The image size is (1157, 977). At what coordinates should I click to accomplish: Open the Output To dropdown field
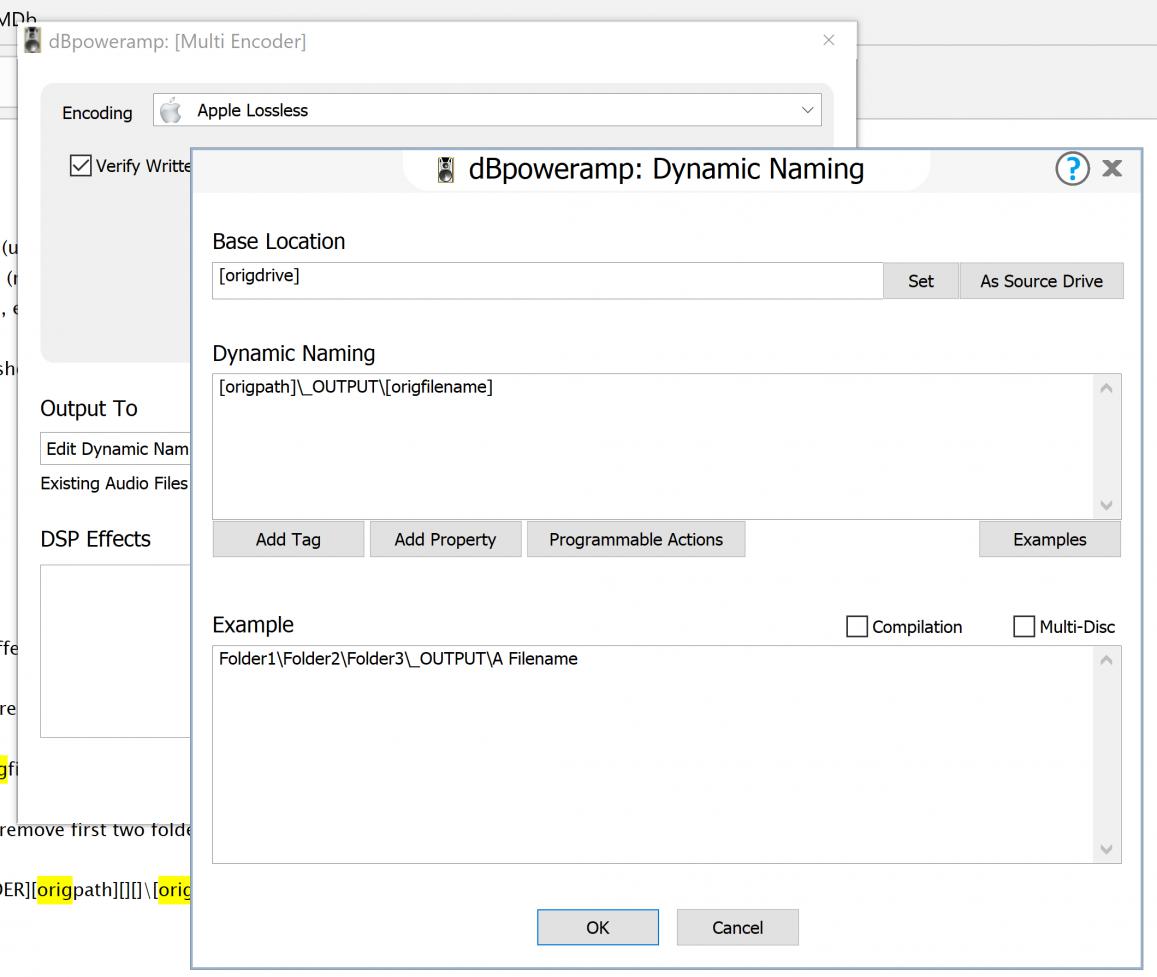[116, 449]
